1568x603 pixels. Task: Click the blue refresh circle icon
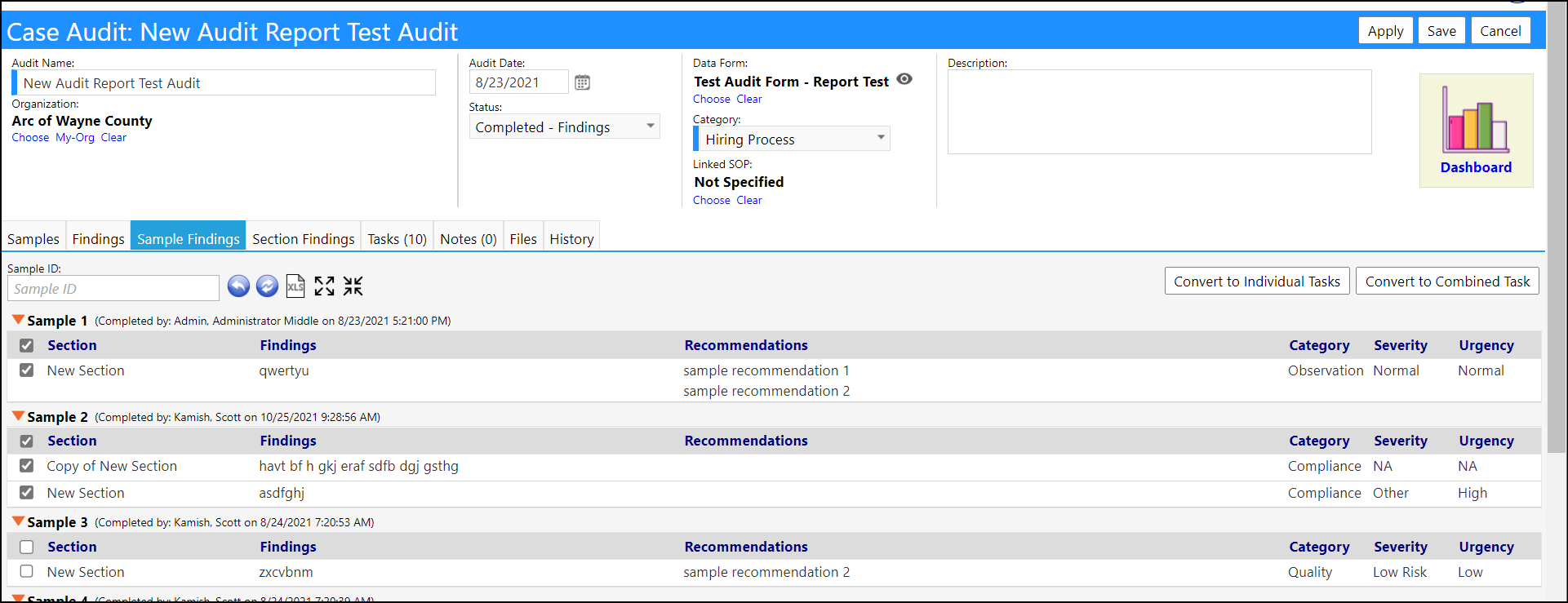click(x=267, y=286)
